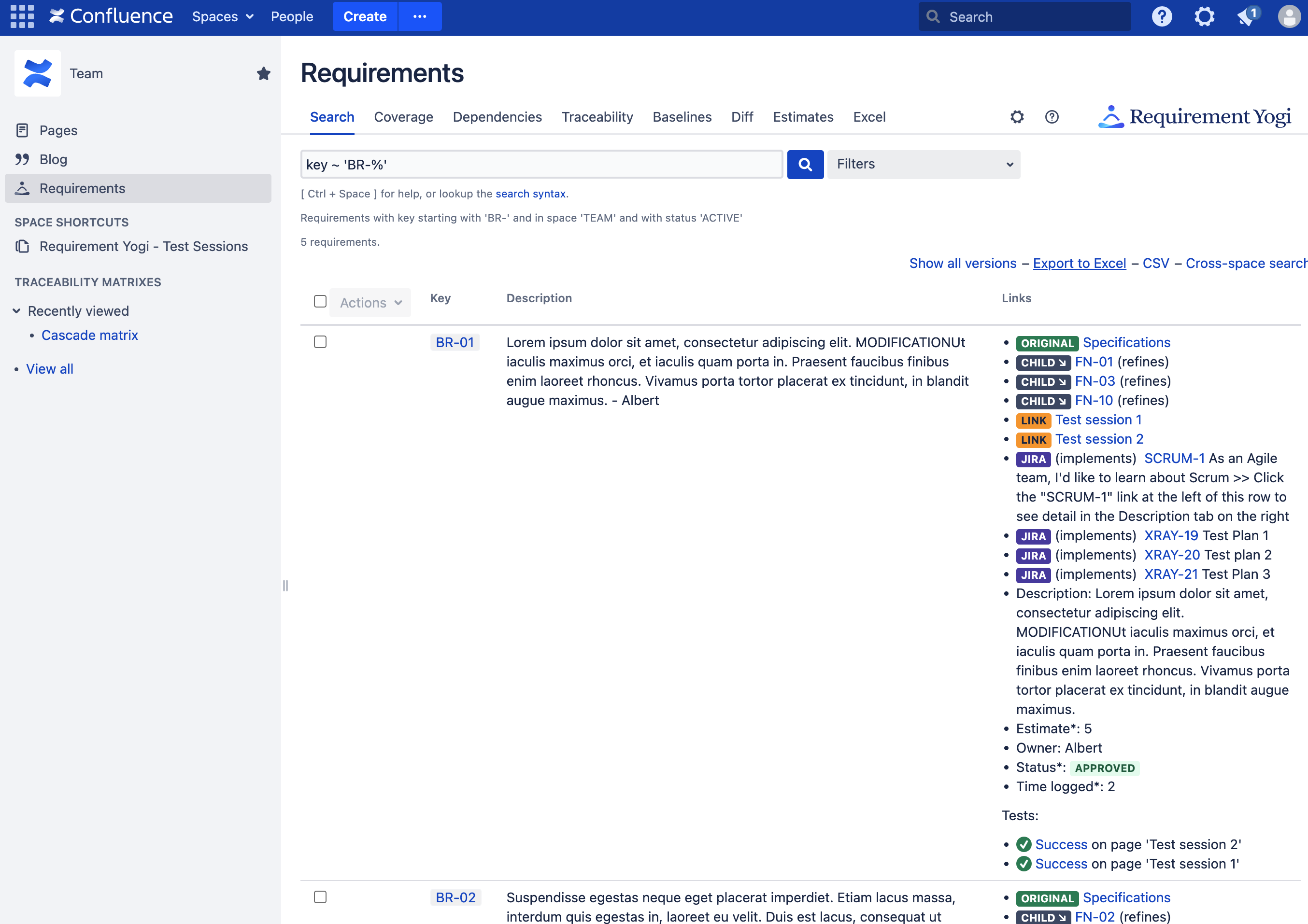Image resolution: width=1308 pixels, height=924 pixels.
Task: Open the user profile avatar
Action: 1289,16
